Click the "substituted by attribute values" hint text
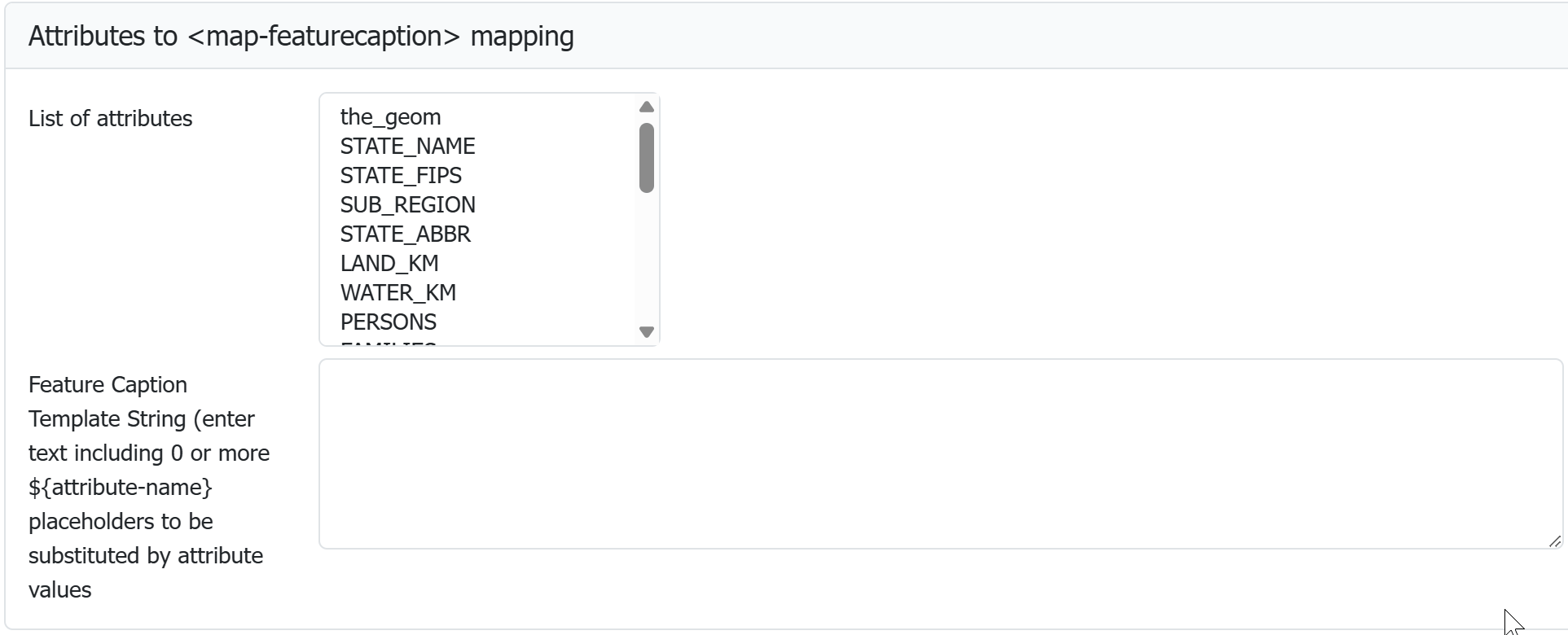The height and width of the screenshot is (635, 1568). tap(145, 556)
